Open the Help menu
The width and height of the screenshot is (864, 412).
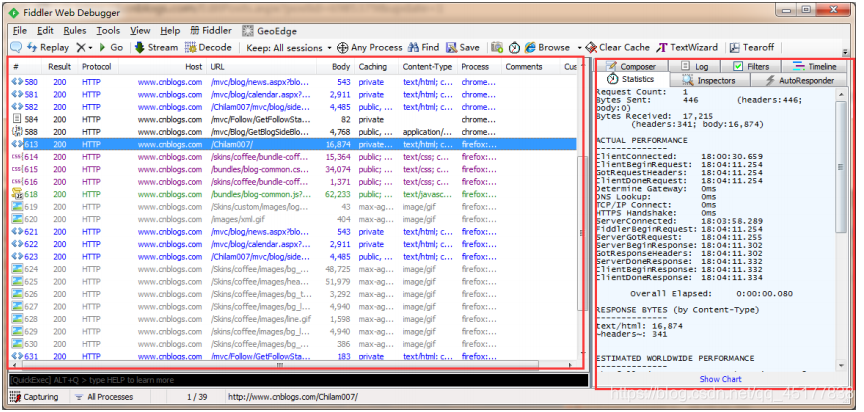tap(170, 31)
